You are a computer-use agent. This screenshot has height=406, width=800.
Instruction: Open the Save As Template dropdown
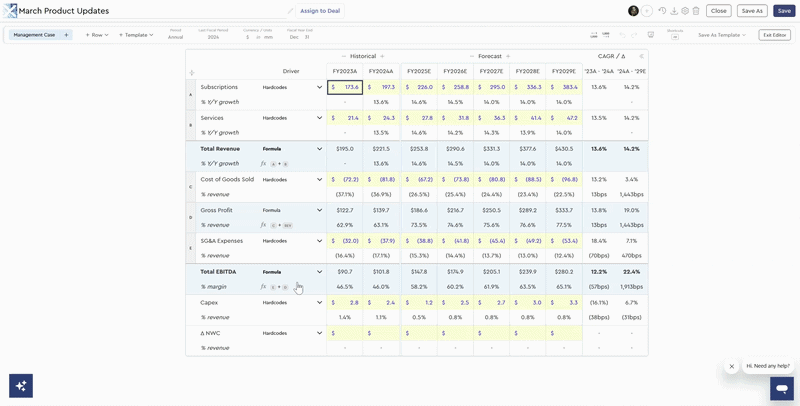click(x=722, y=35)
